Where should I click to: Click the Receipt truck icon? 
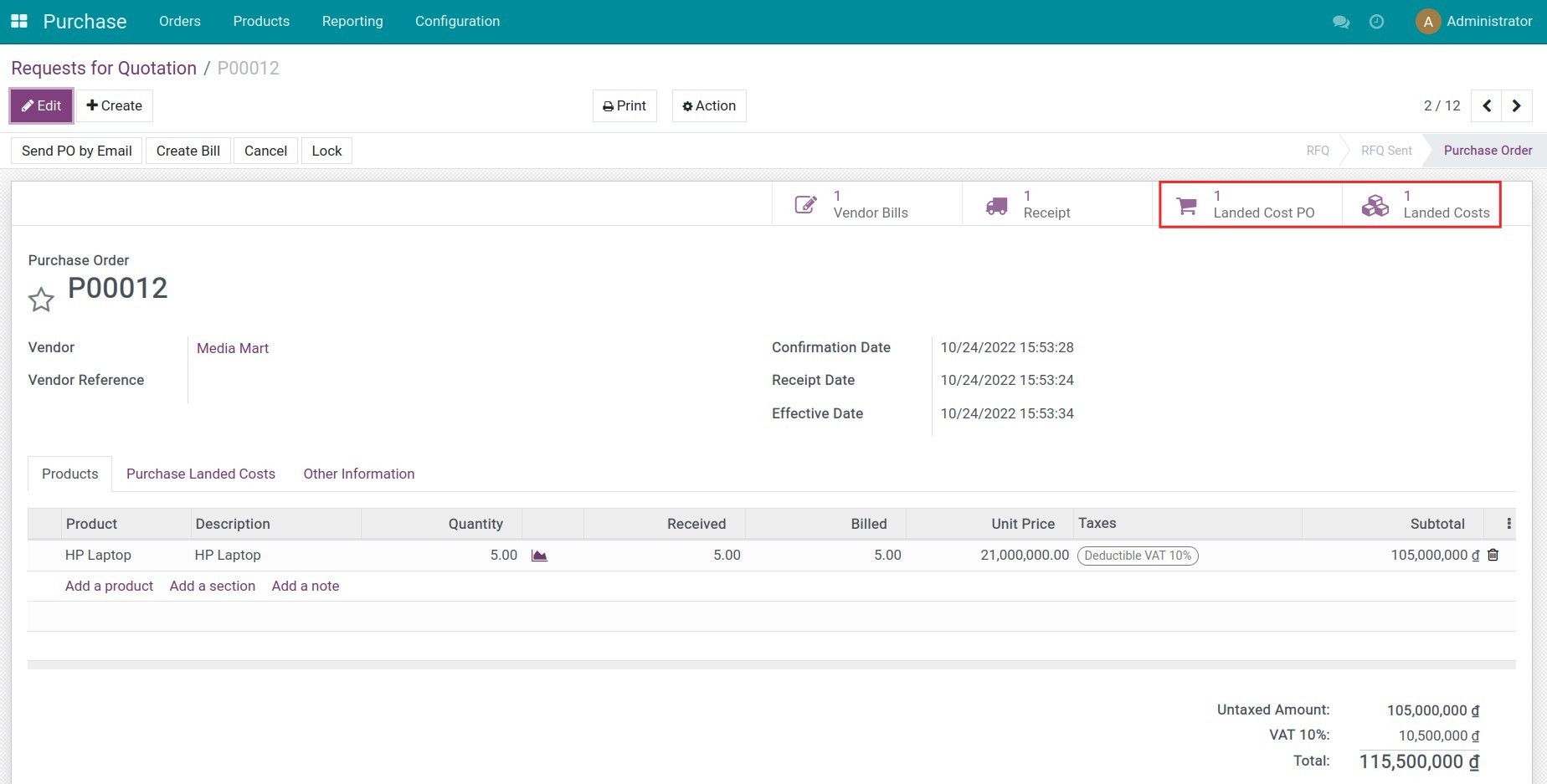[995, 203]
